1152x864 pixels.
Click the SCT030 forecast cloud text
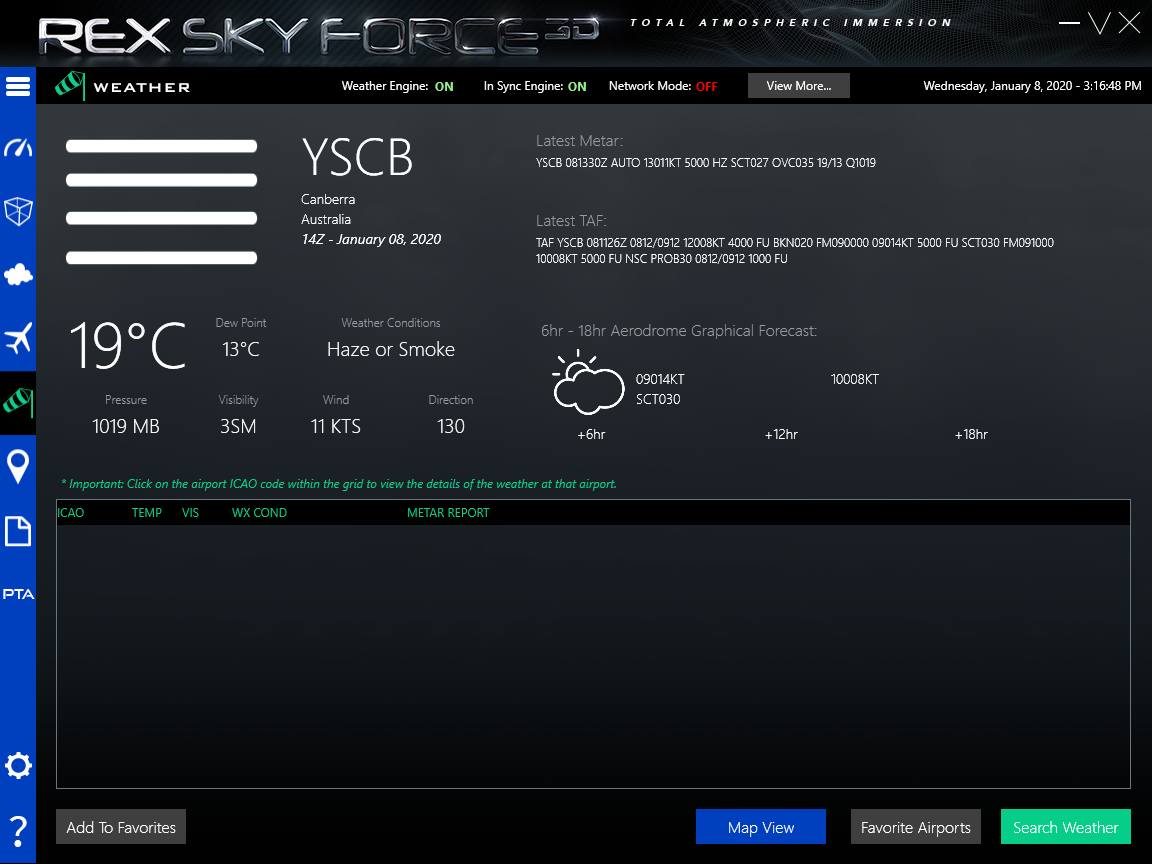(x=658, y=399)
